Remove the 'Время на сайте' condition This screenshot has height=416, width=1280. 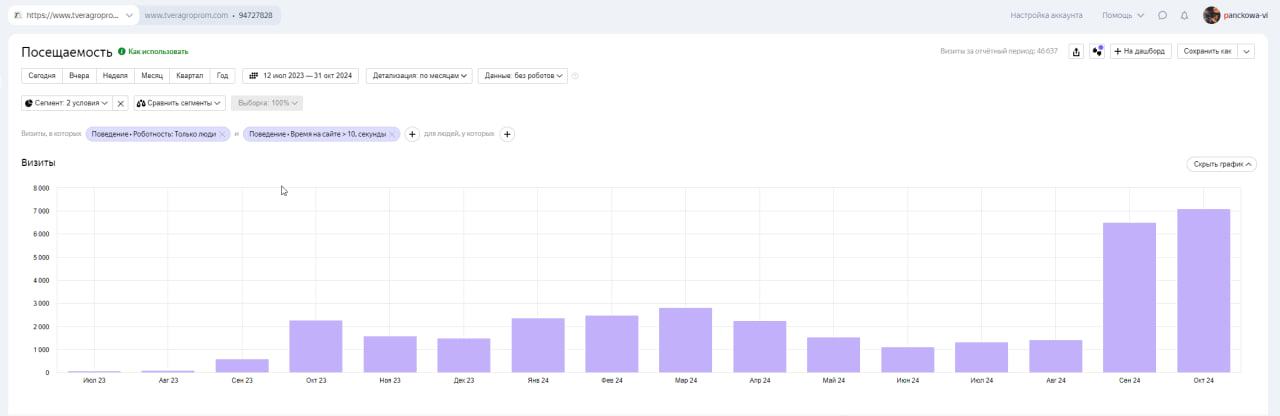(392, 134)
